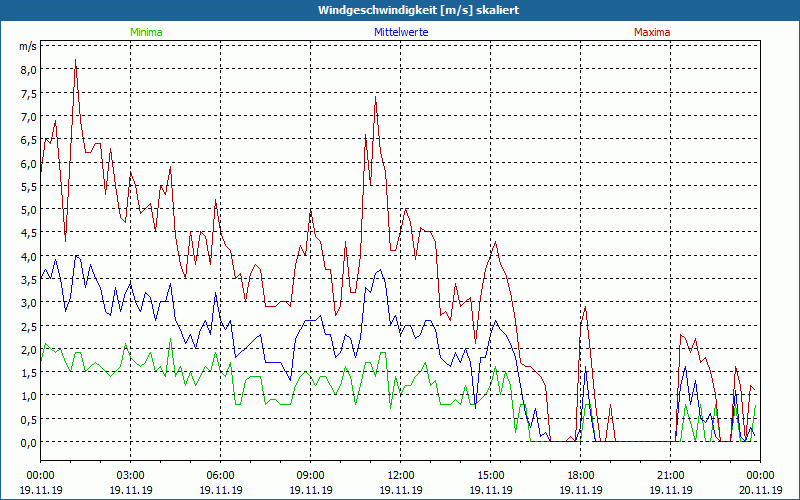Image resolution: width=800 pixels, height=500 pixels.
Task: Click the 18:00 time axis label
Action: [580, 475]
